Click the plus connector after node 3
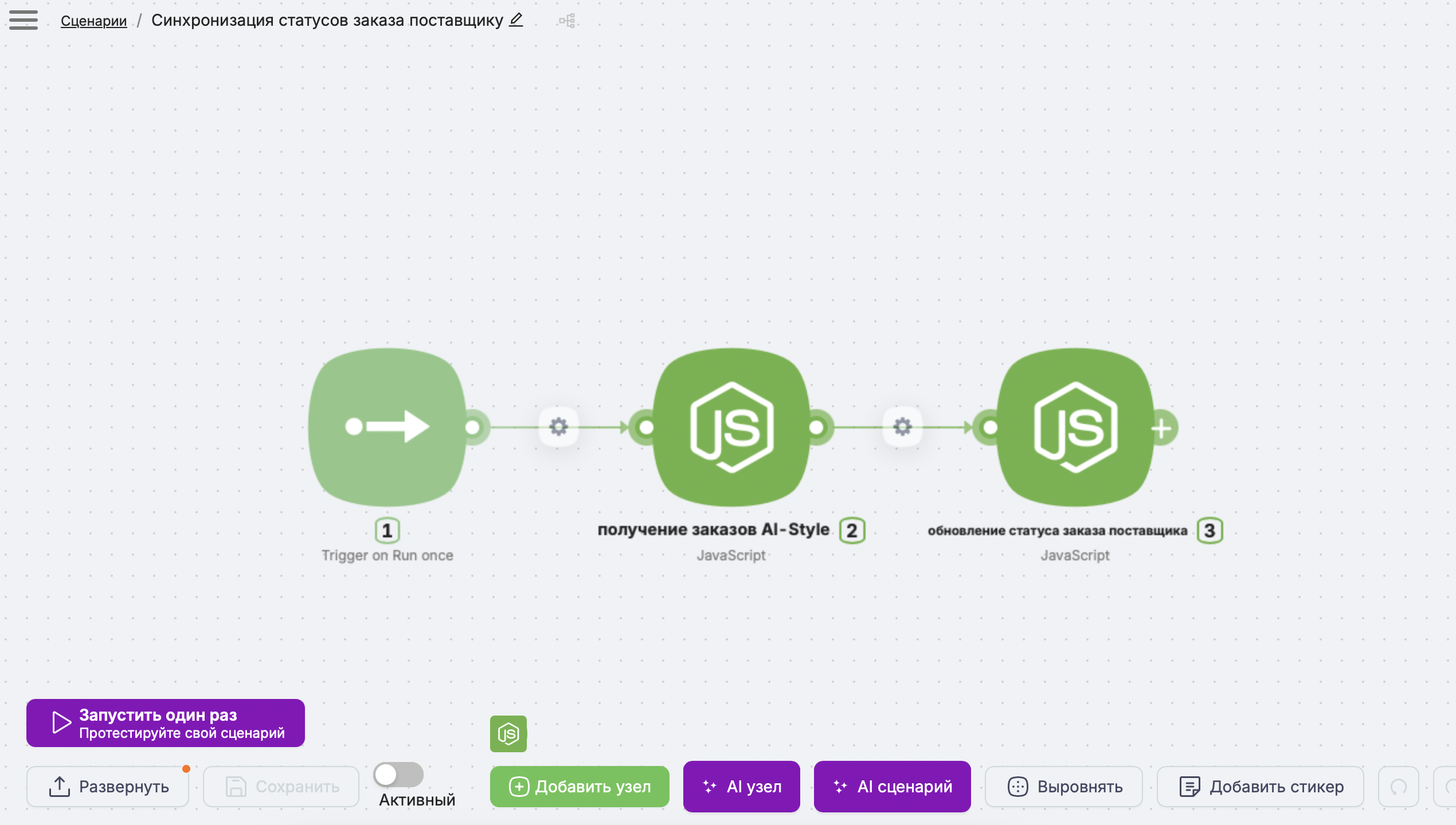The image size is (1456, 825). click(x=1162, y=428)
